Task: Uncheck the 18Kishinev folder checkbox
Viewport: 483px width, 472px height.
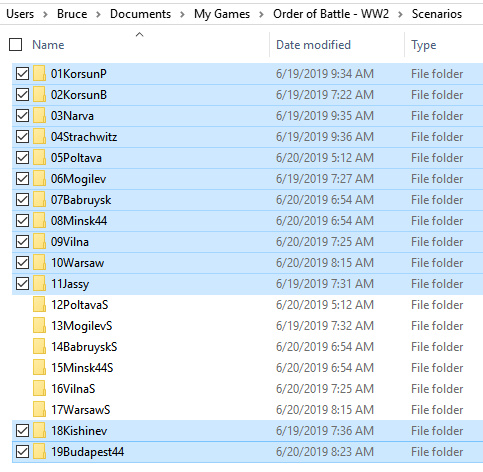Action: pyautogui.click(x=22, y=431)
